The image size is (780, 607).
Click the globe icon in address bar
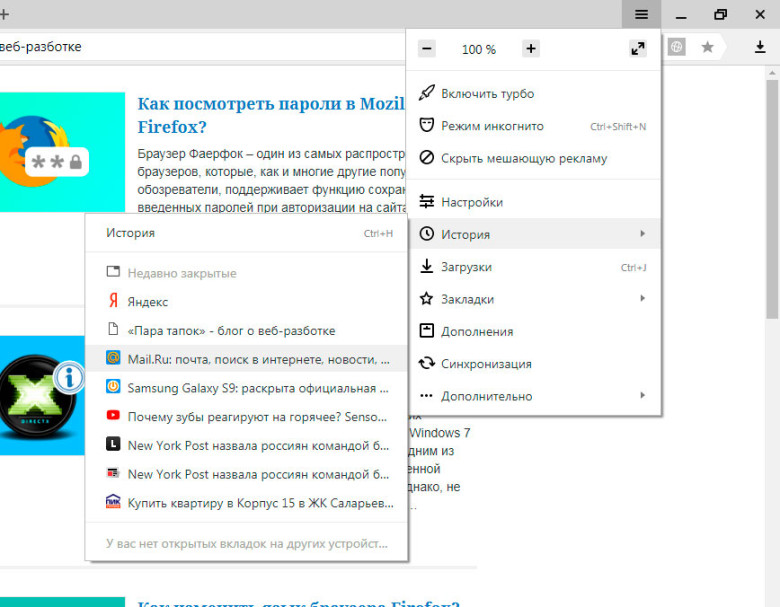pos(677,47)
